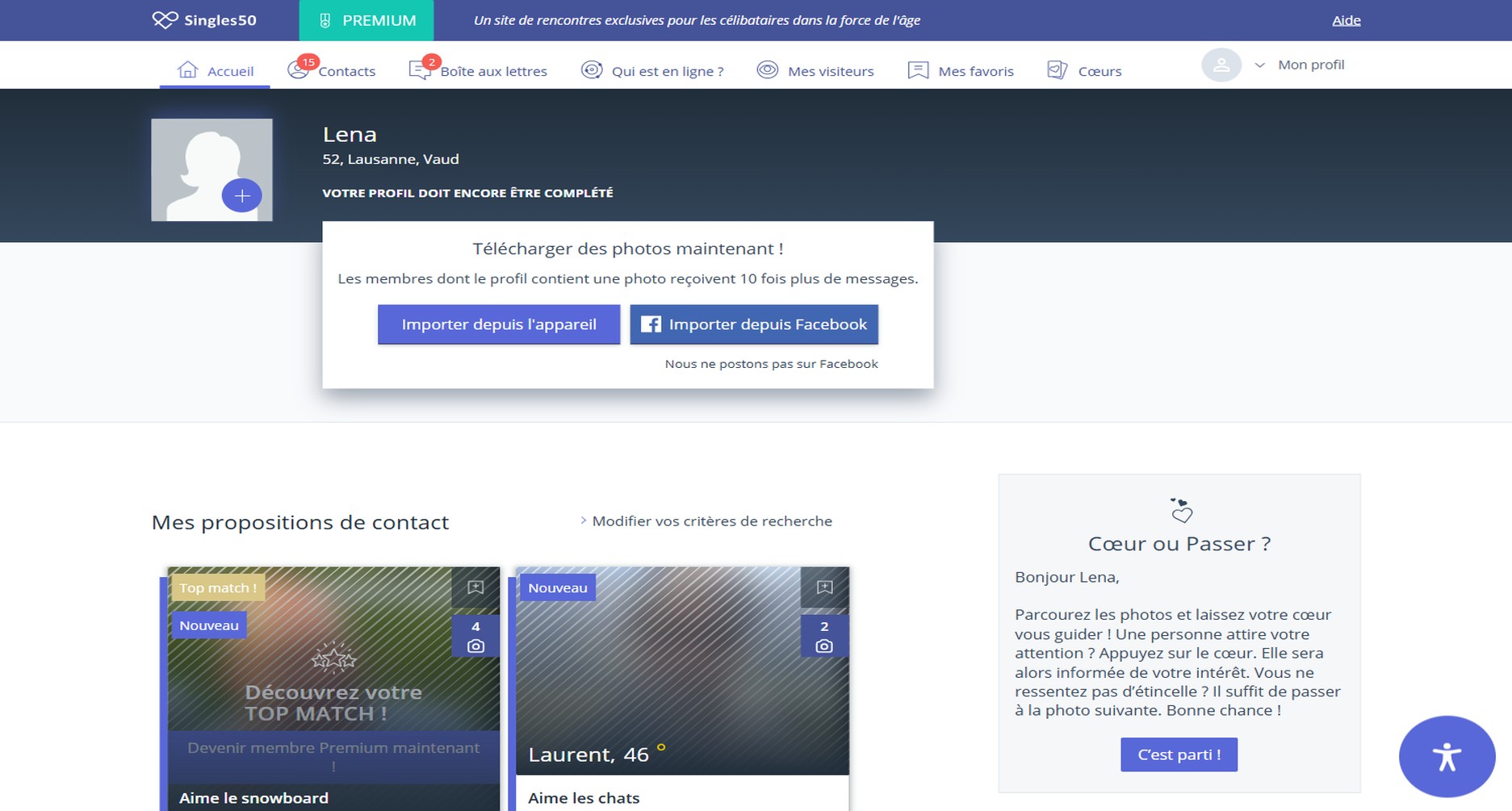The height and width of the screenshot is (811, 1512).
Task: Click the Accueil house icon
Action: click(187, 69)
